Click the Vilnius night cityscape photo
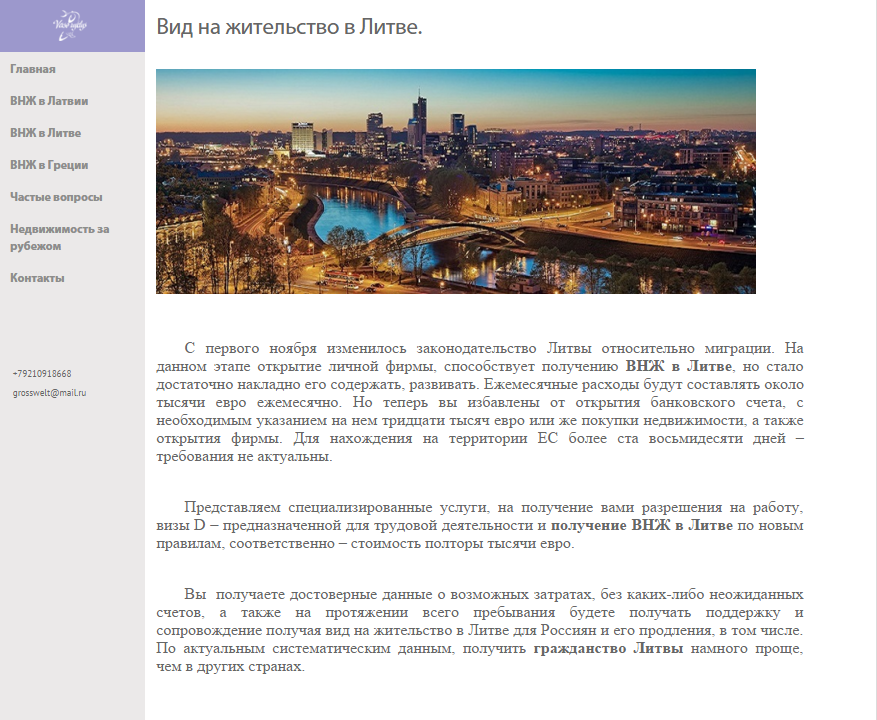 pyautogui.click(x=456, y=180)
